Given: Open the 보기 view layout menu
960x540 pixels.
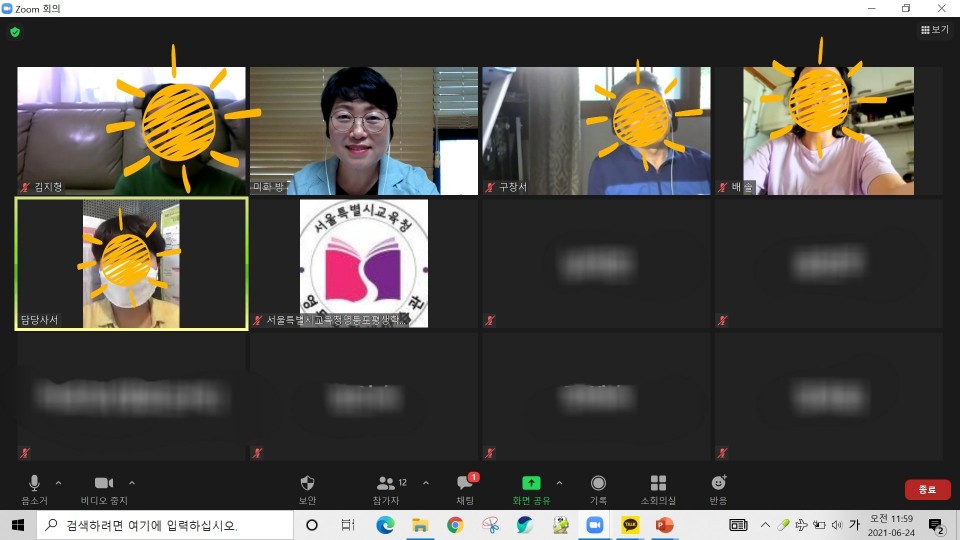Looking at the screenshot, I should tap(934, 30).
